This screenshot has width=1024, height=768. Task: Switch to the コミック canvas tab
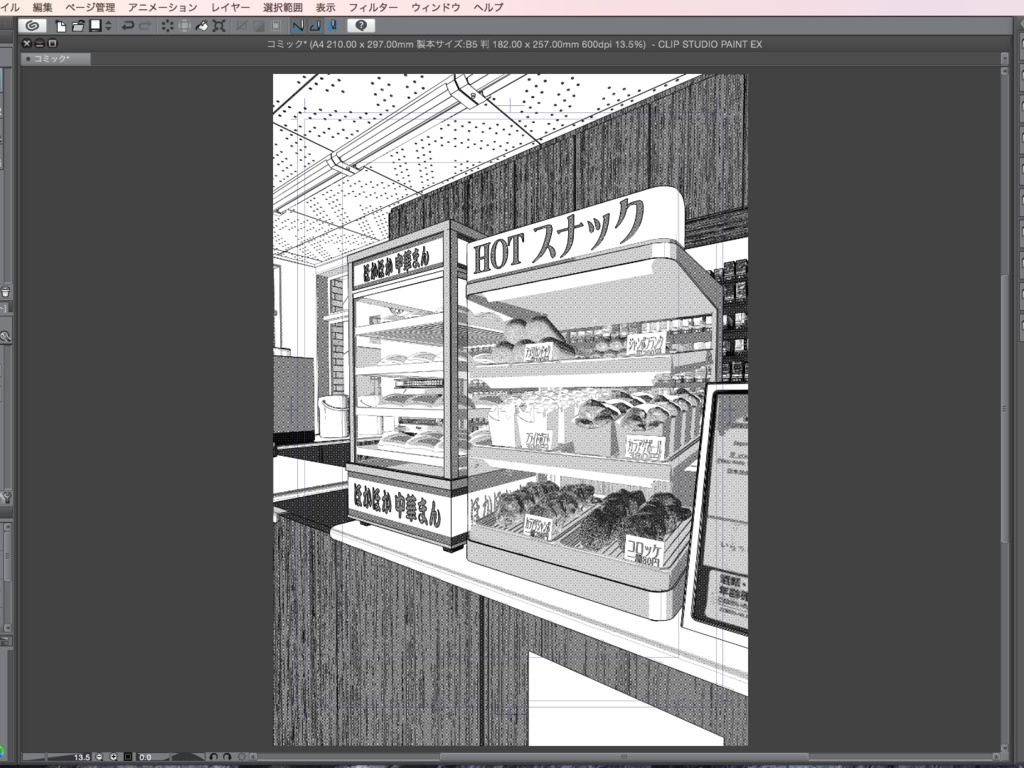(x=55, y=58)
